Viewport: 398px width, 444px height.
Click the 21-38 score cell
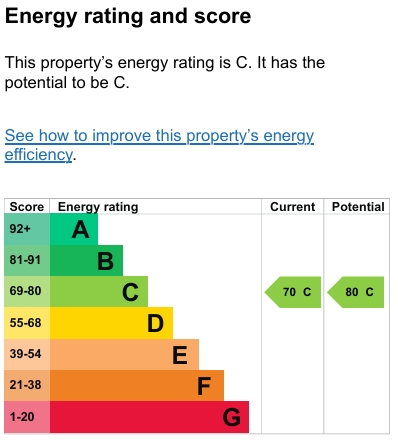27,385
